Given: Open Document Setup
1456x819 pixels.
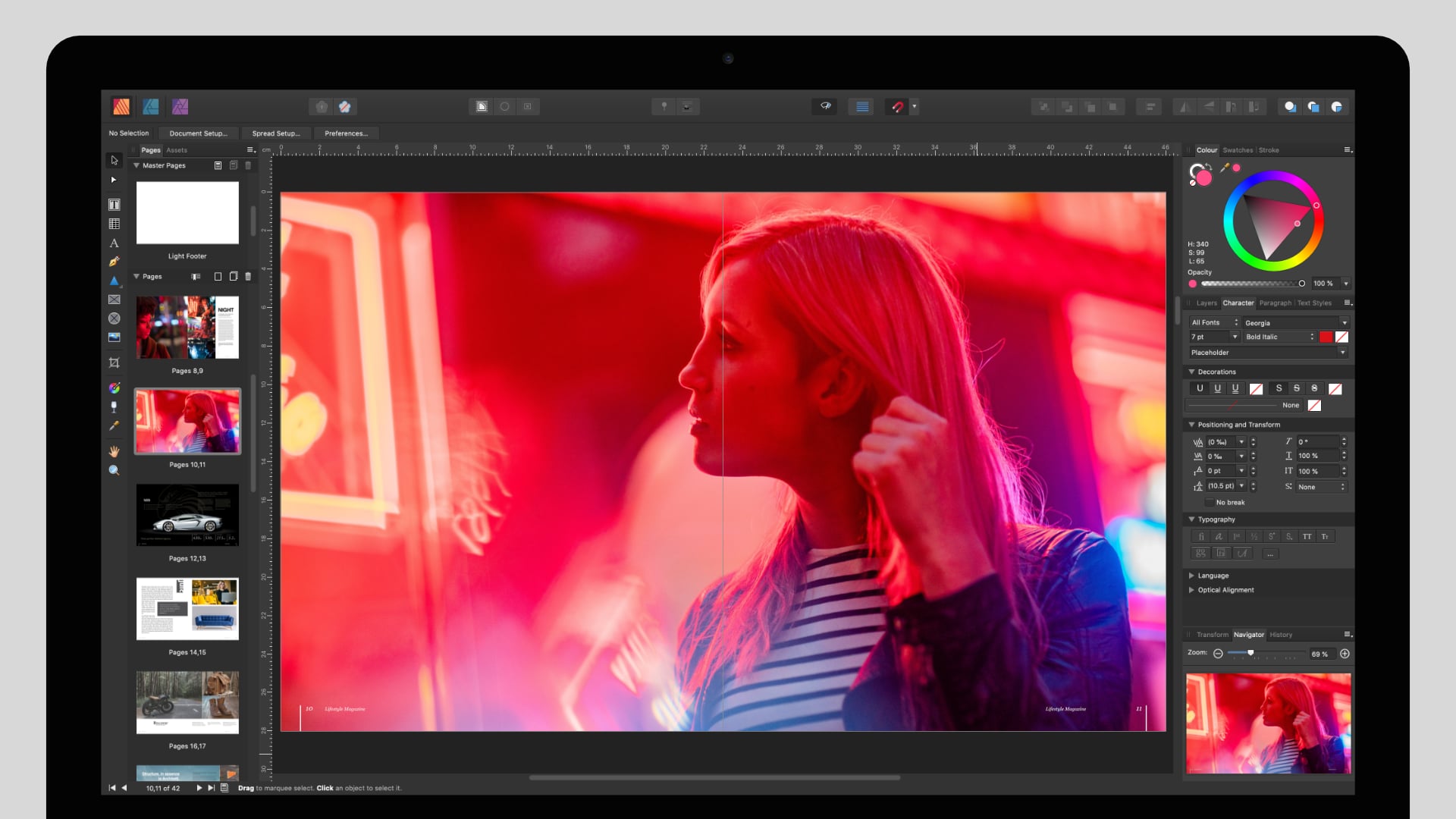Looking at the screenshot, I should 199,133.
